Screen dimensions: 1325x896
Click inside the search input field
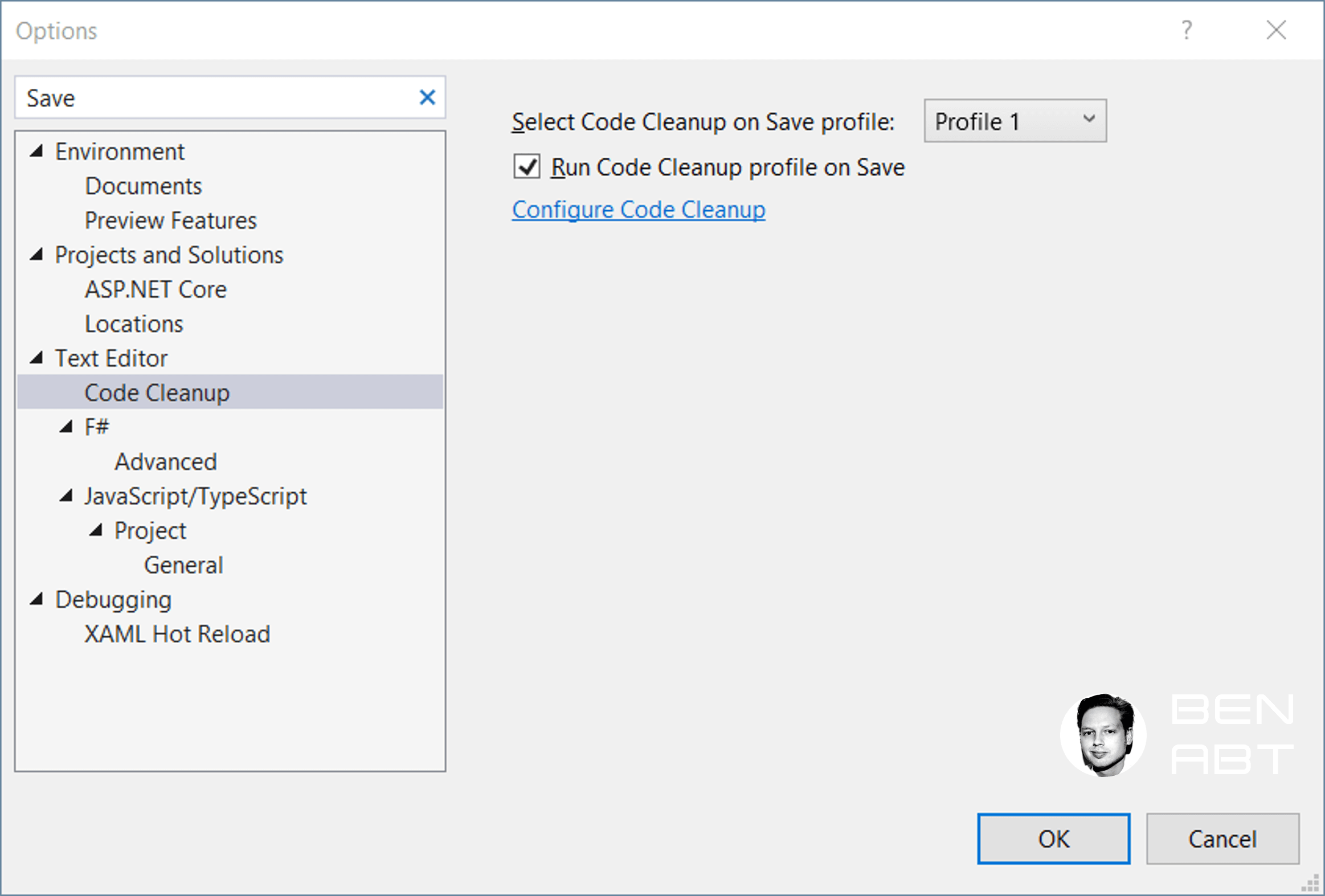pyautogui.click(x=199, y=97)
